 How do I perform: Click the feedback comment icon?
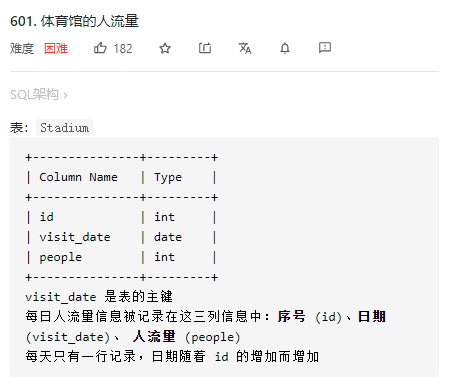[x=325, y=48]
